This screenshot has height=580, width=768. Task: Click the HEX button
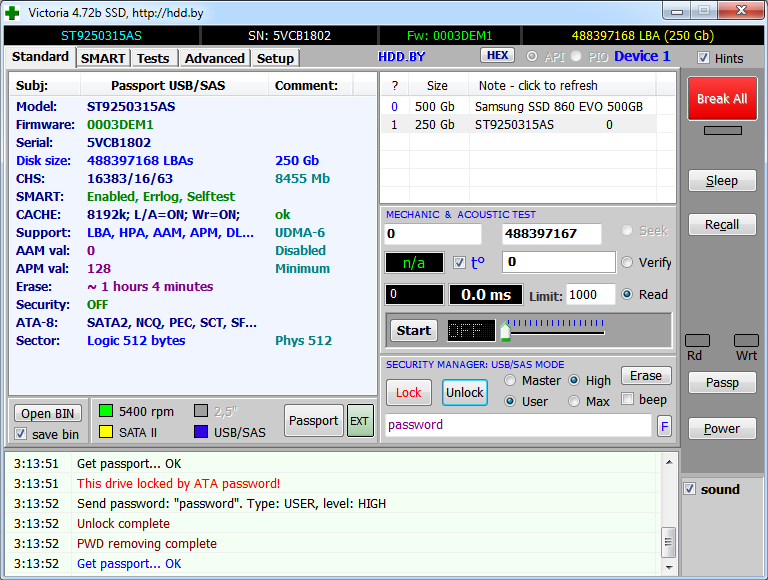pos(498,55)
